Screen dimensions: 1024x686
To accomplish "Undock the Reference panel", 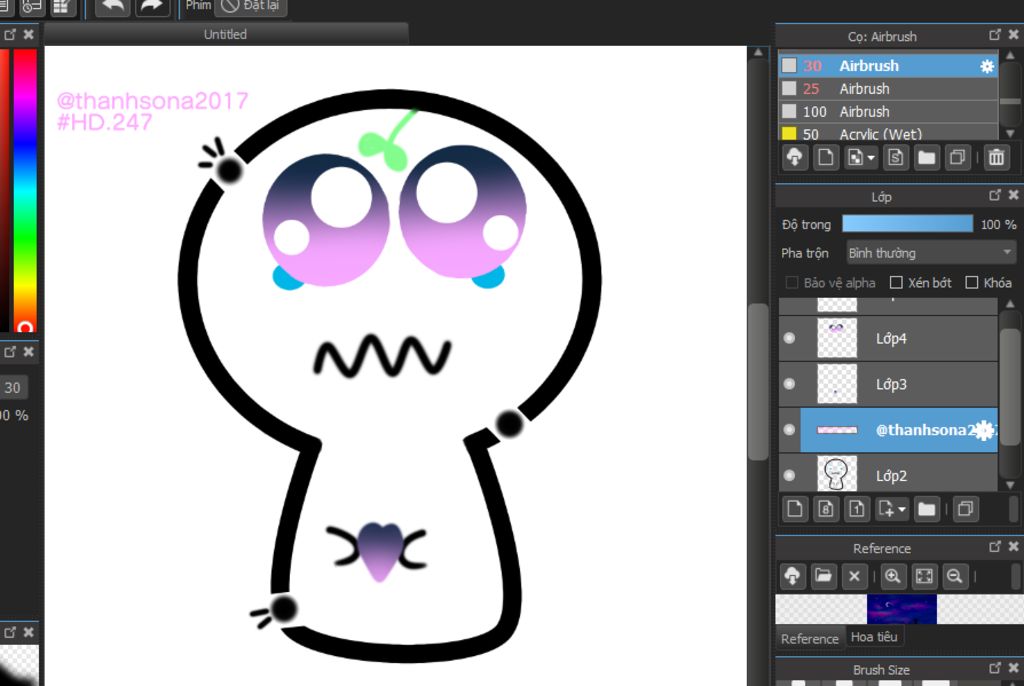I will [x=995, y=547].
